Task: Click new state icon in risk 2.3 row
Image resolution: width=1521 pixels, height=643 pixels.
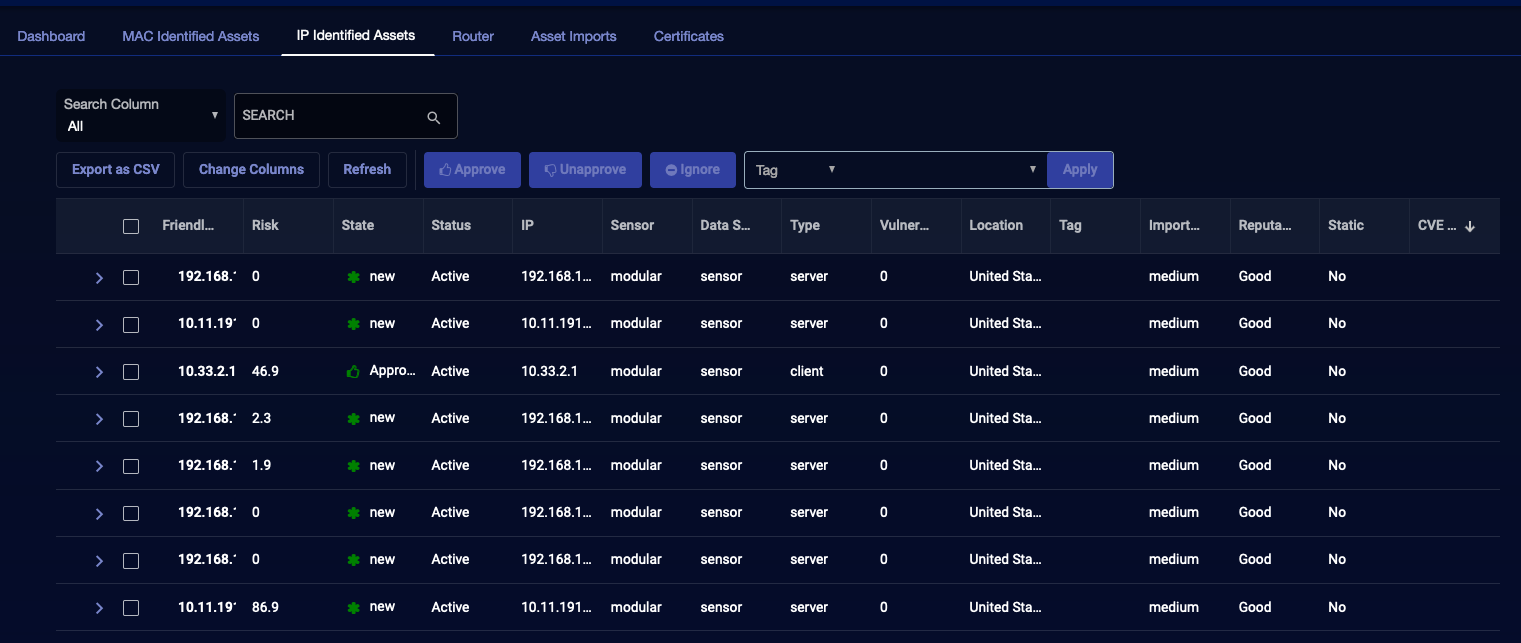Action: (352, 419)
